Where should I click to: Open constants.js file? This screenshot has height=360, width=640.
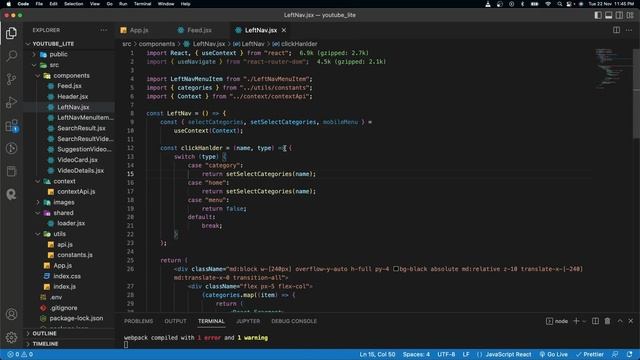tap(75, 255)
